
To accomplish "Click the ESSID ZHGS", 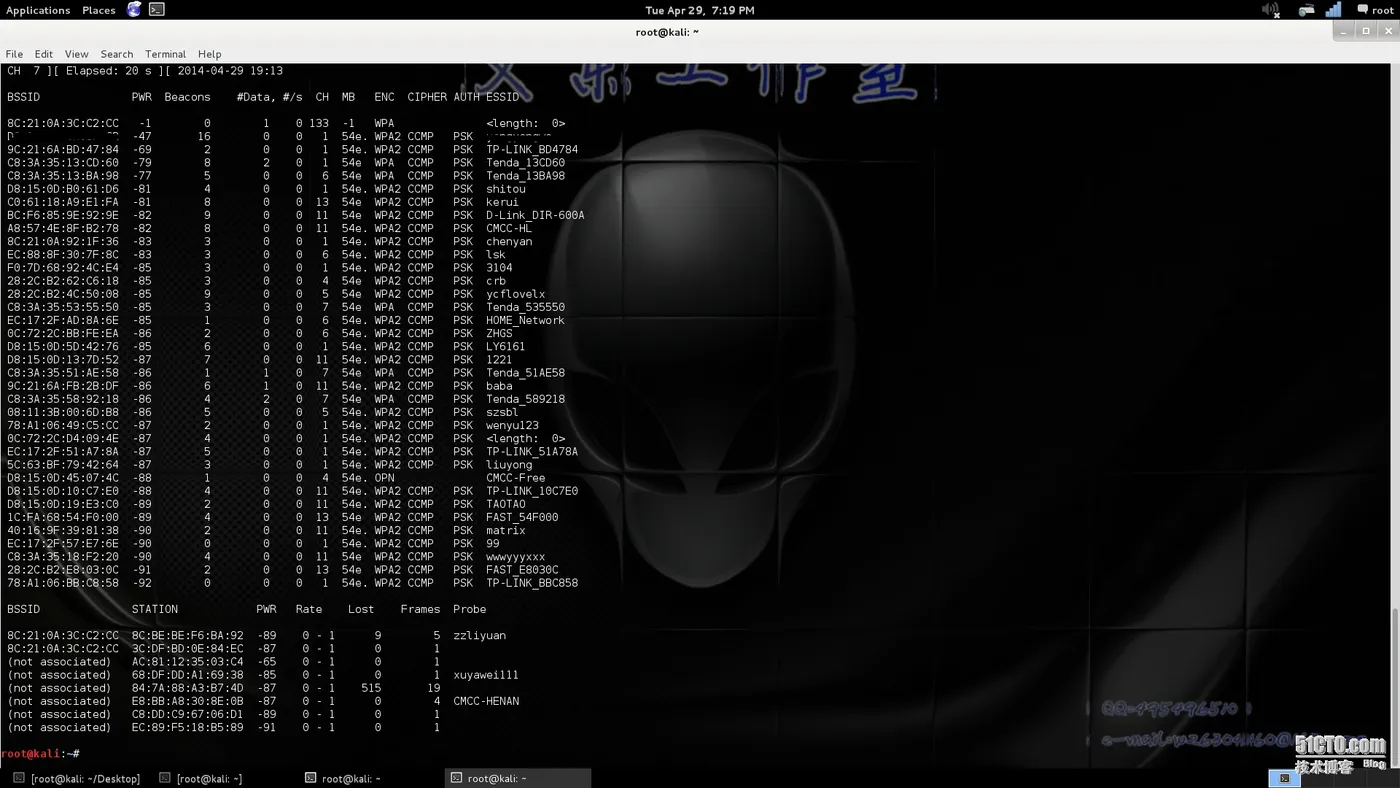I will [499, 333].
